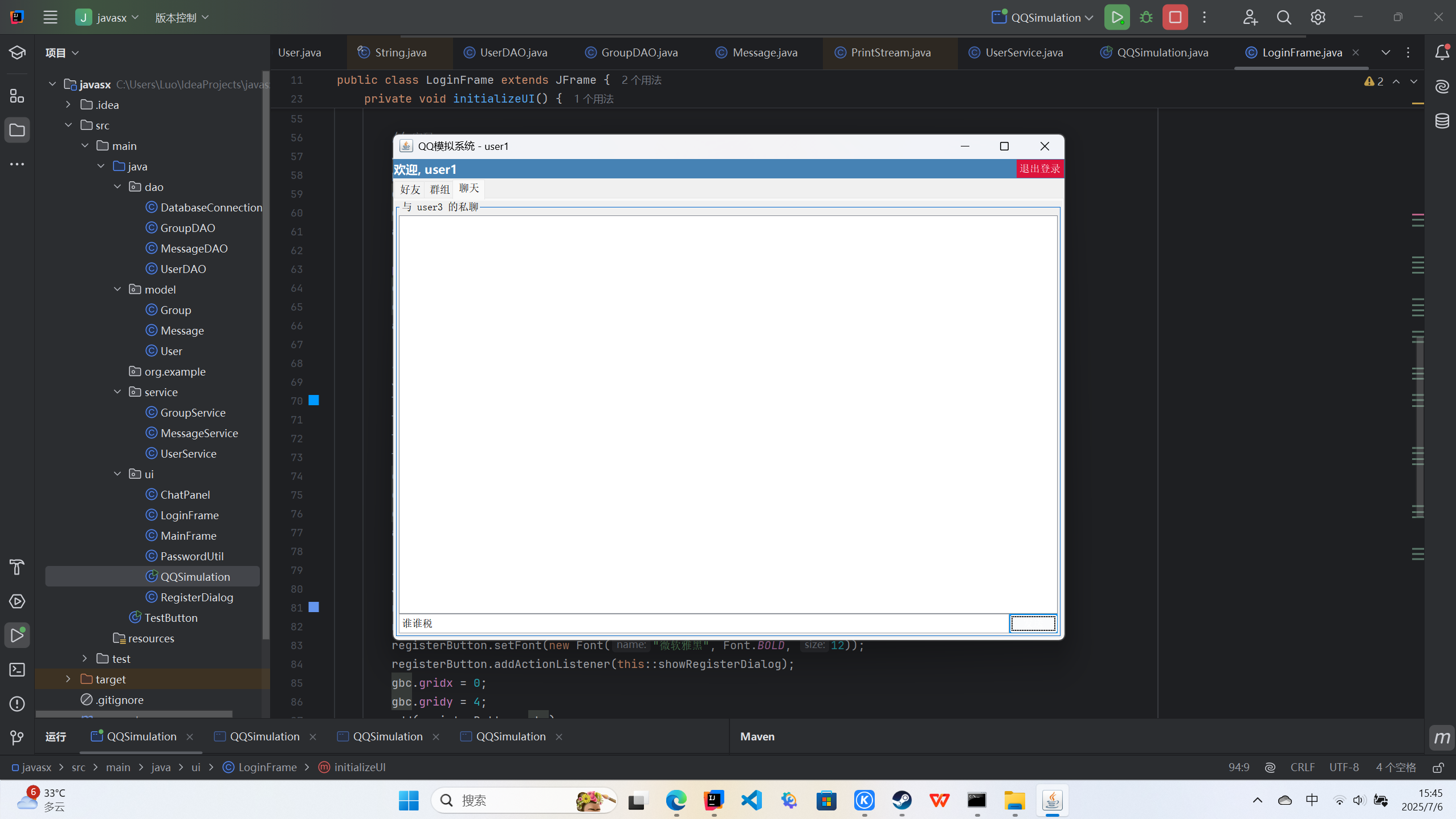
Task: Collapse the dao package folder
Action: point(117,187)
